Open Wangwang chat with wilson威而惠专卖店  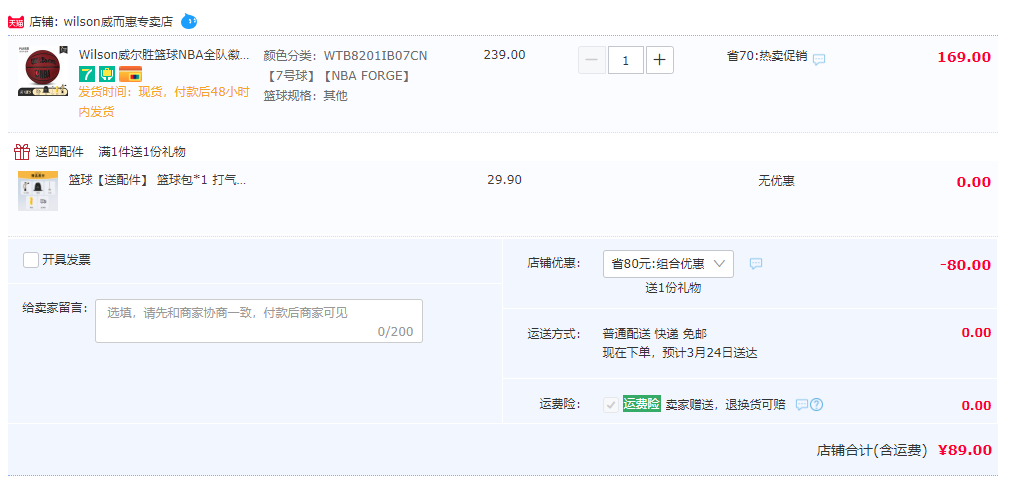tap(189, 21)
